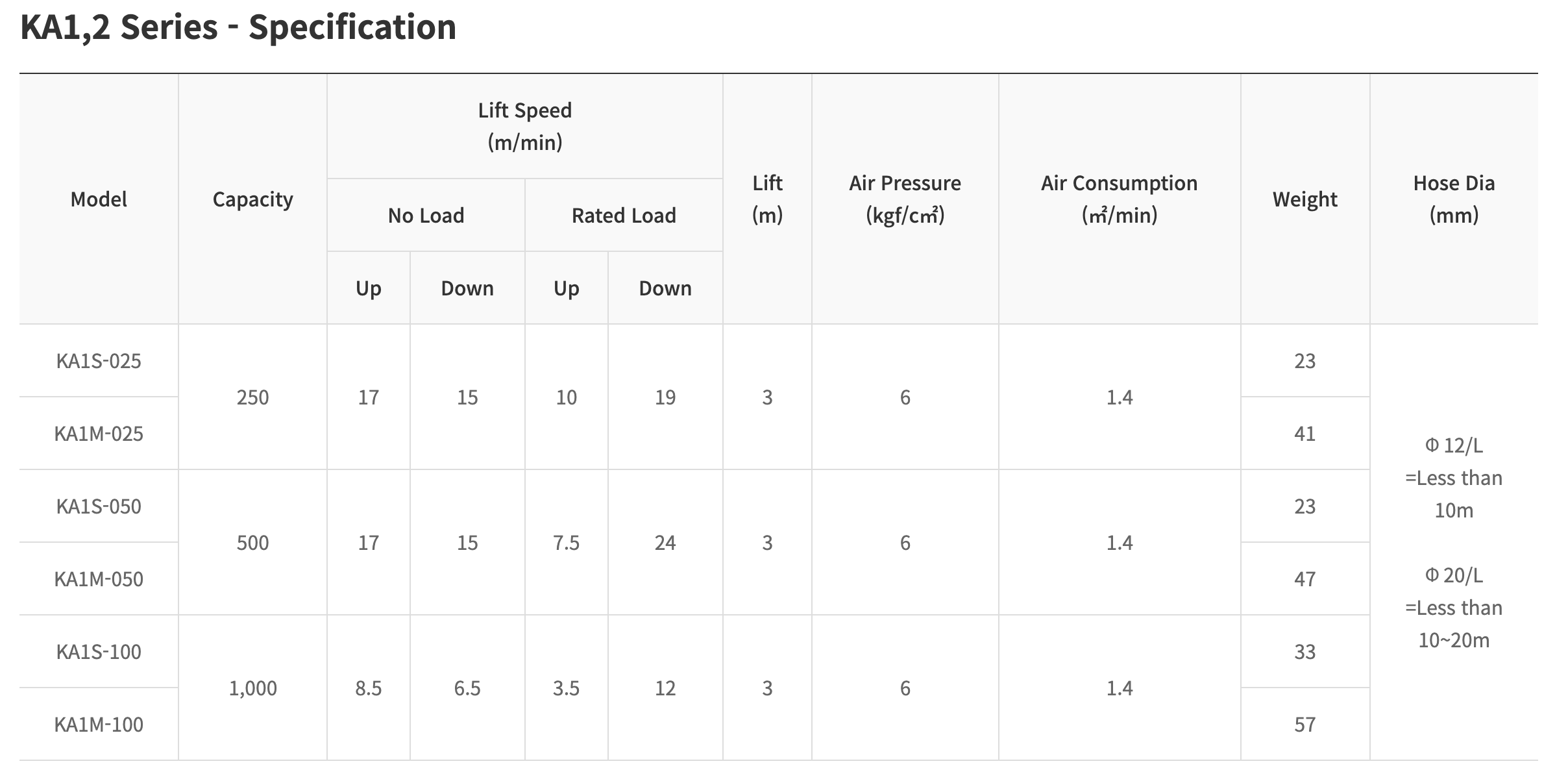Click the weight value 57
Screen dimensions: 1568x770
click(x=1305, y=725)
